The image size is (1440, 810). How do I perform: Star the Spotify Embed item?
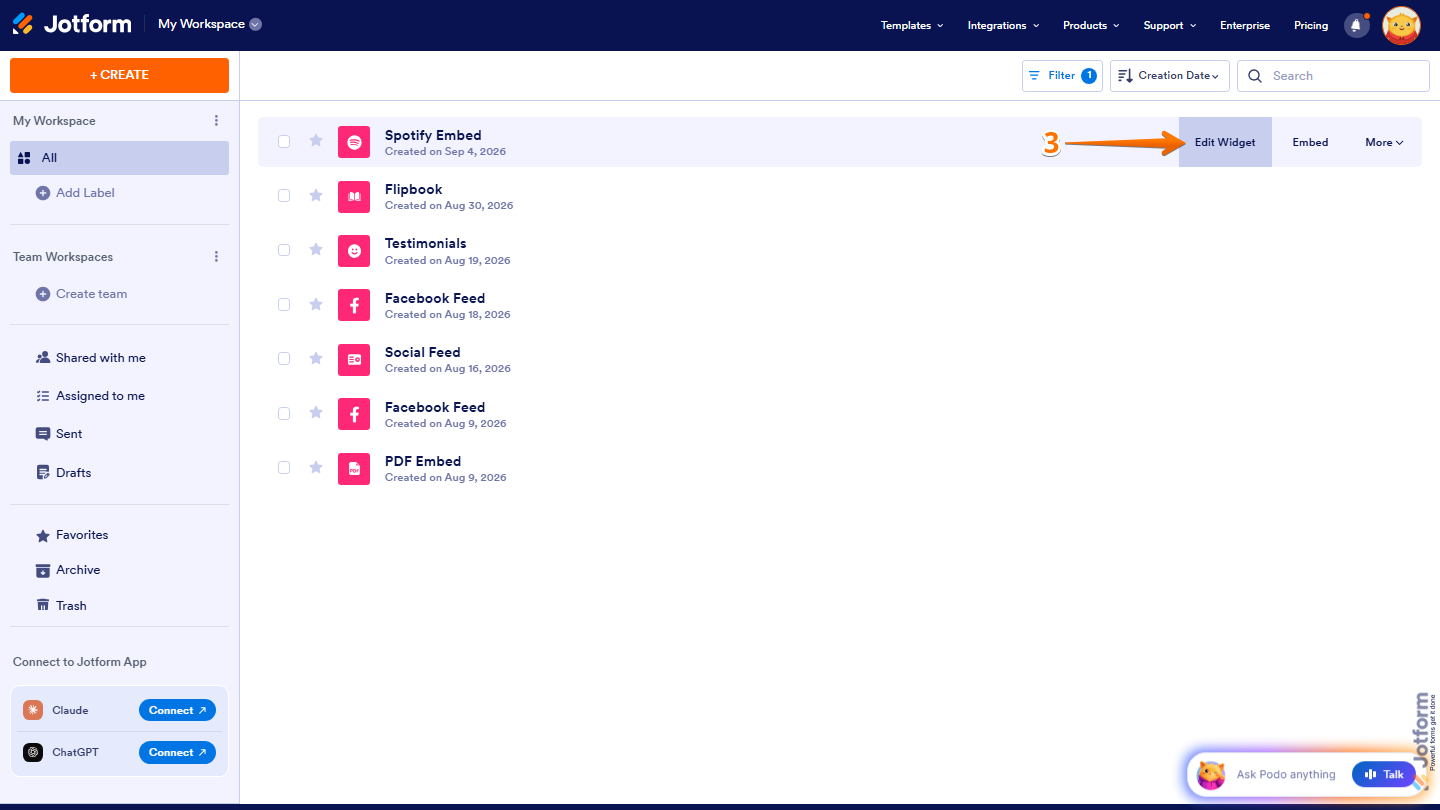click(x=316, y=141)
